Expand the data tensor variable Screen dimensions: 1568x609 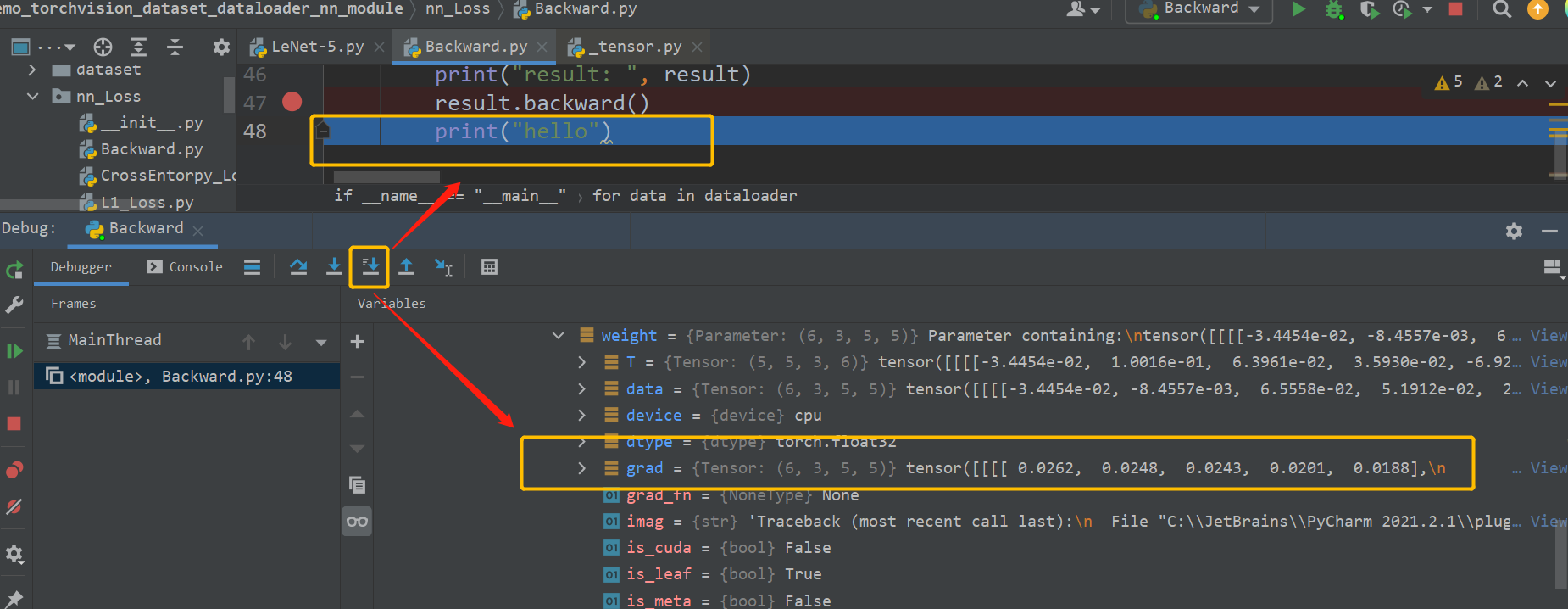pyautogui.click(x=582, y=388)
